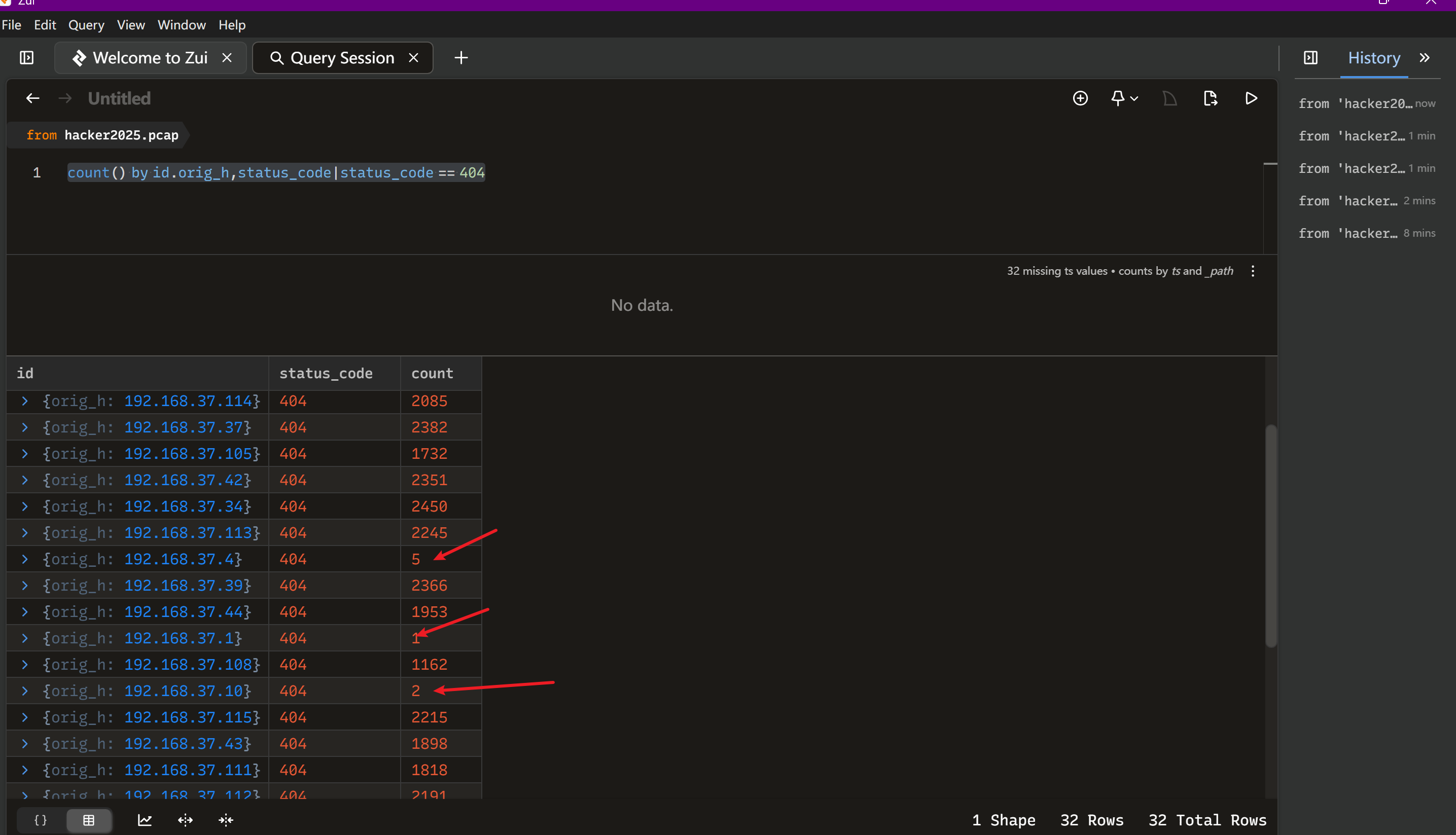
Task: Go back with the left arrow
Action: click(32, 98)
